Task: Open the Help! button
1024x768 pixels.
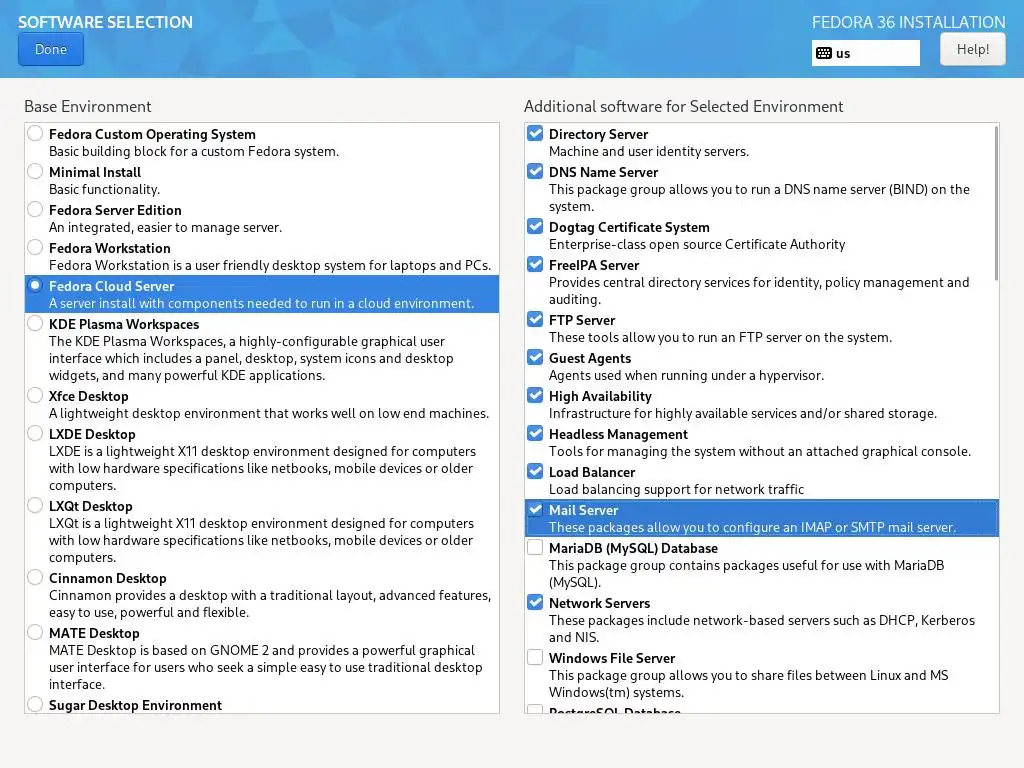Action: [x=972, y=49]
